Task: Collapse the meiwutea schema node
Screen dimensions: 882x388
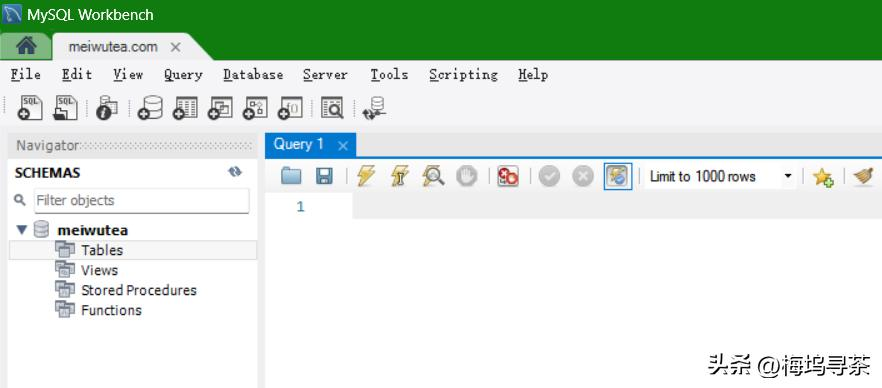Action: coord(22,229)
